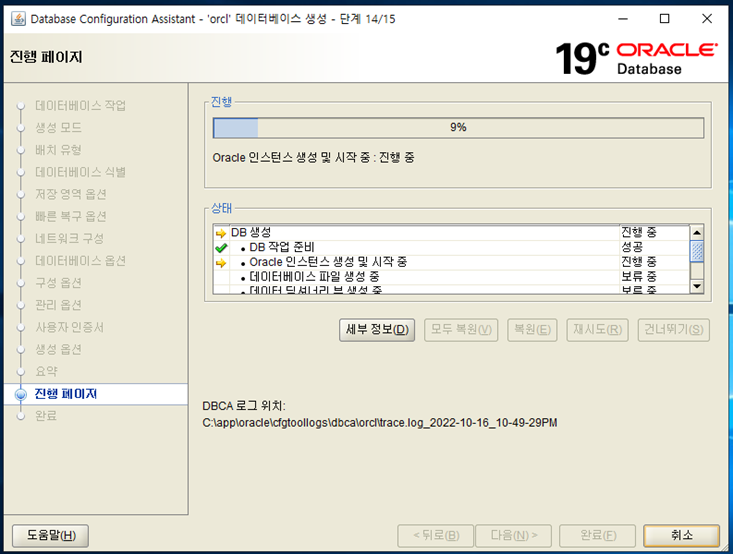Screen dimensions: 733x554
Task: Click the < 뒤로(B) back button
Action: [436, 535]
